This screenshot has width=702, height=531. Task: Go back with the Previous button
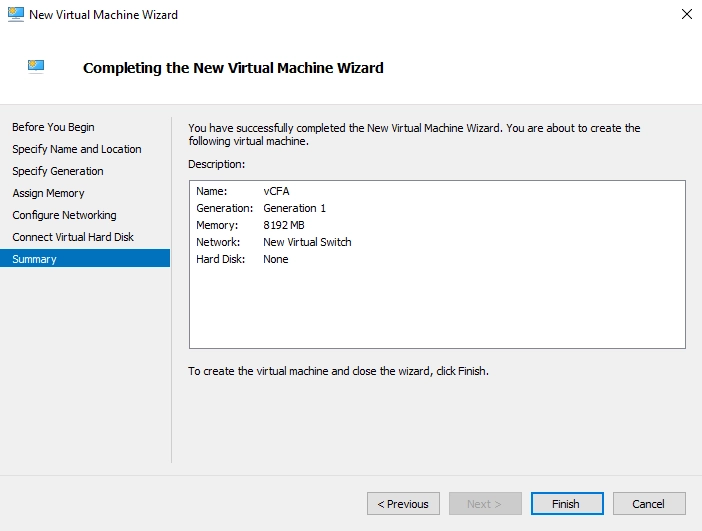(x=403, y=504)
